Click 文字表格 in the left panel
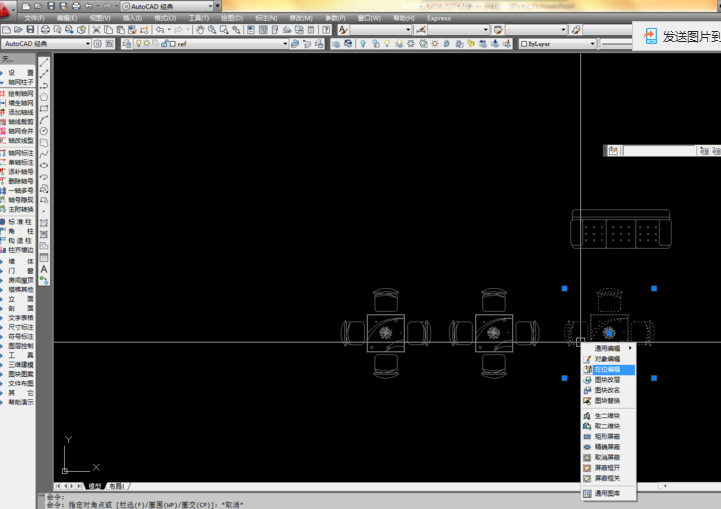 tap(20, 317)
